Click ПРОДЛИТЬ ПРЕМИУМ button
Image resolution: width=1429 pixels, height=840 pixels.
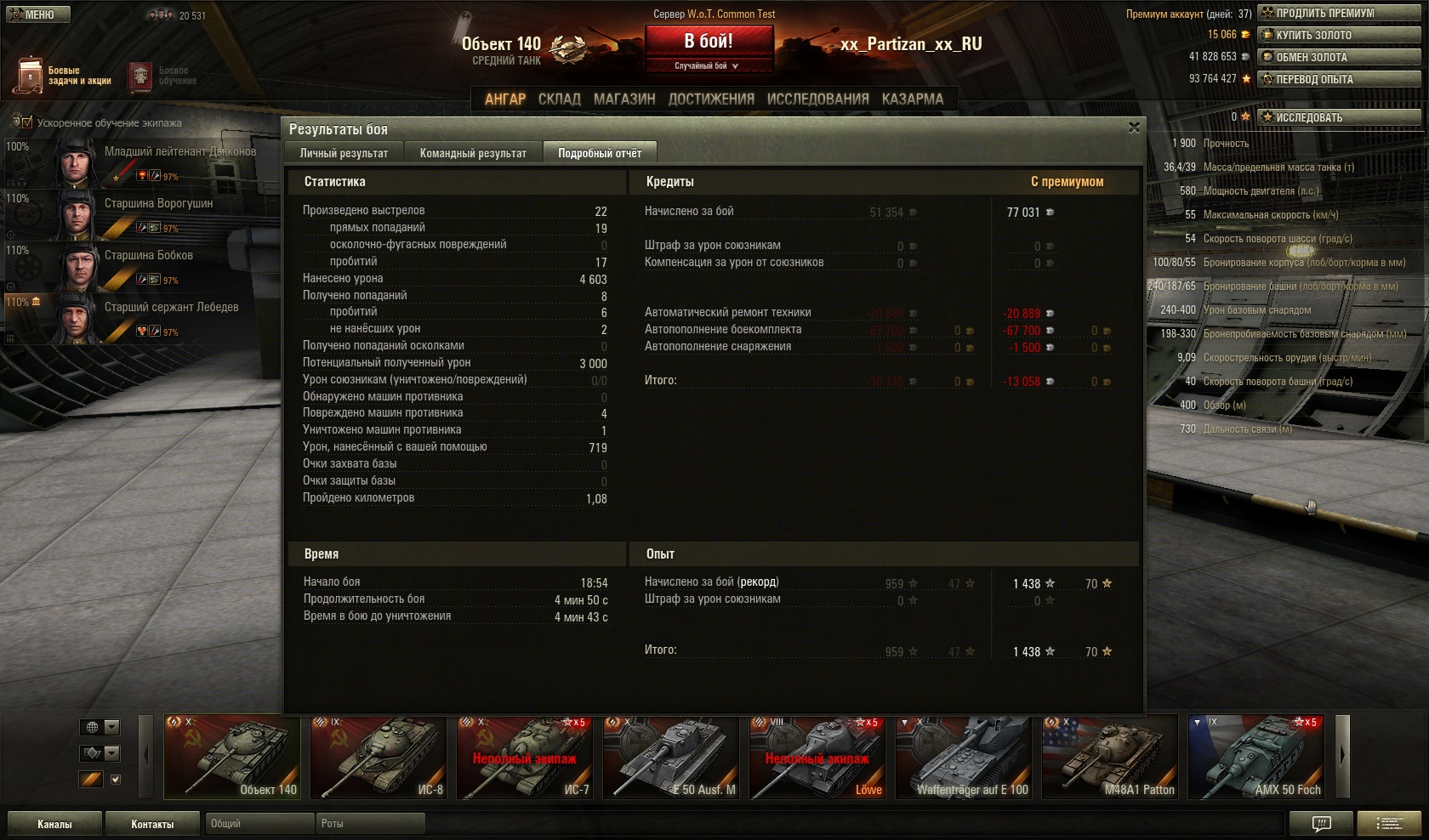[1339, 13]
